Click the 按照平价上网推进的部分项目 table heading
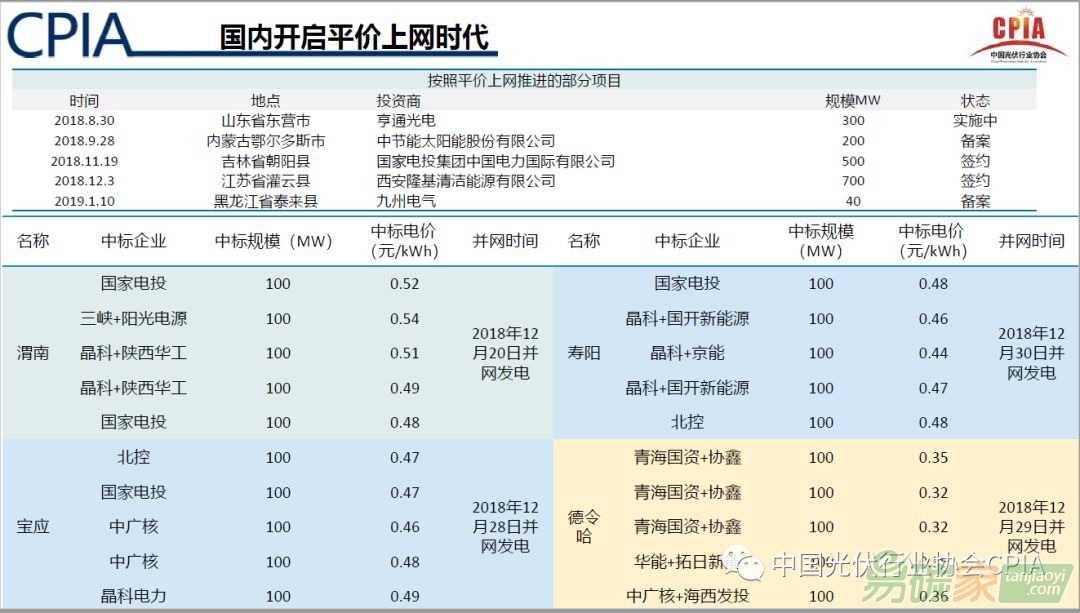 (x=524, y=81)
